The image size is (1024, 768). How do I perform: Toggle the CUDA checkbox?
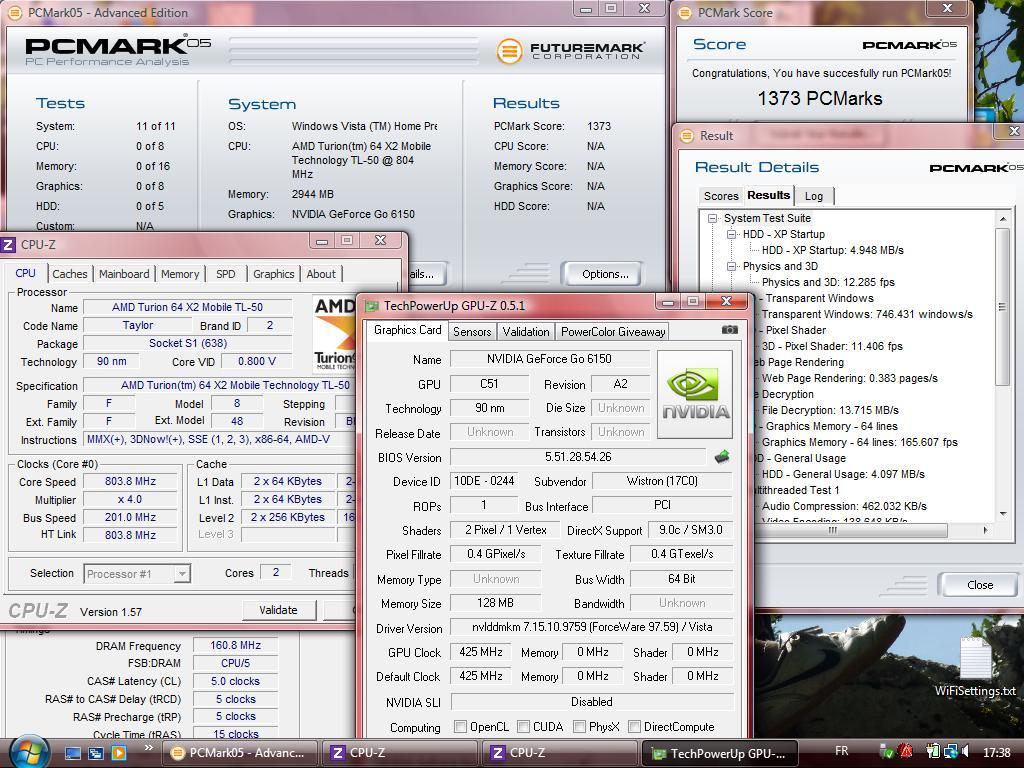tap(523, 726)
